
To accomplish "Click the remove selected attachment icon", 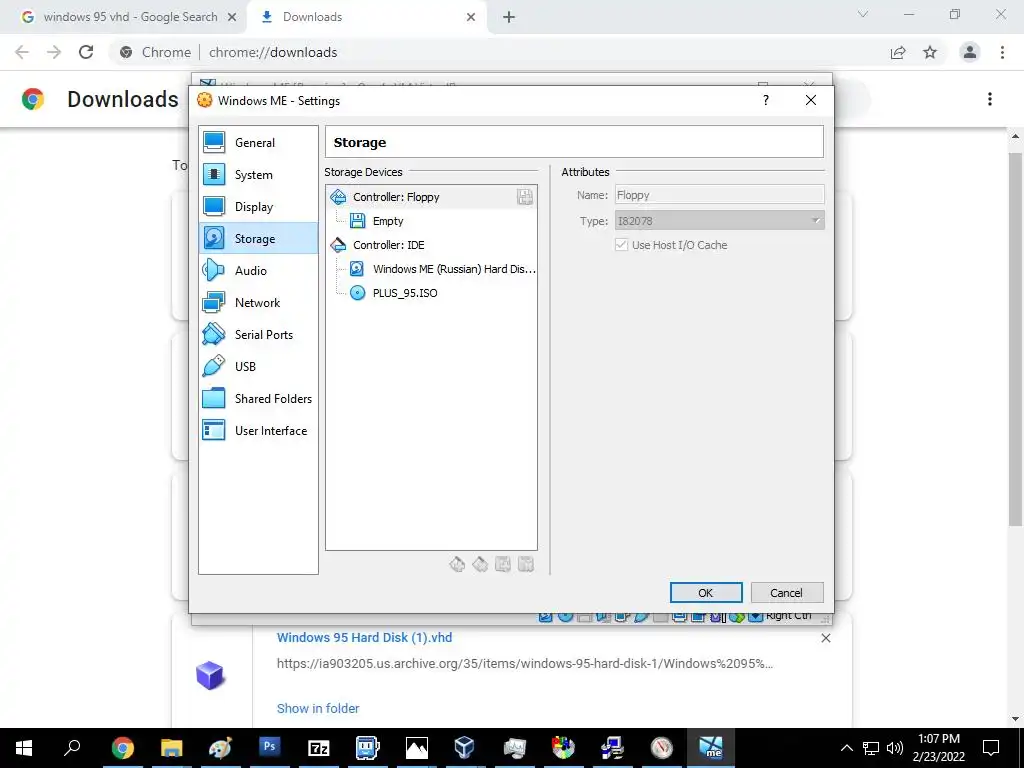I will point(526,564).
